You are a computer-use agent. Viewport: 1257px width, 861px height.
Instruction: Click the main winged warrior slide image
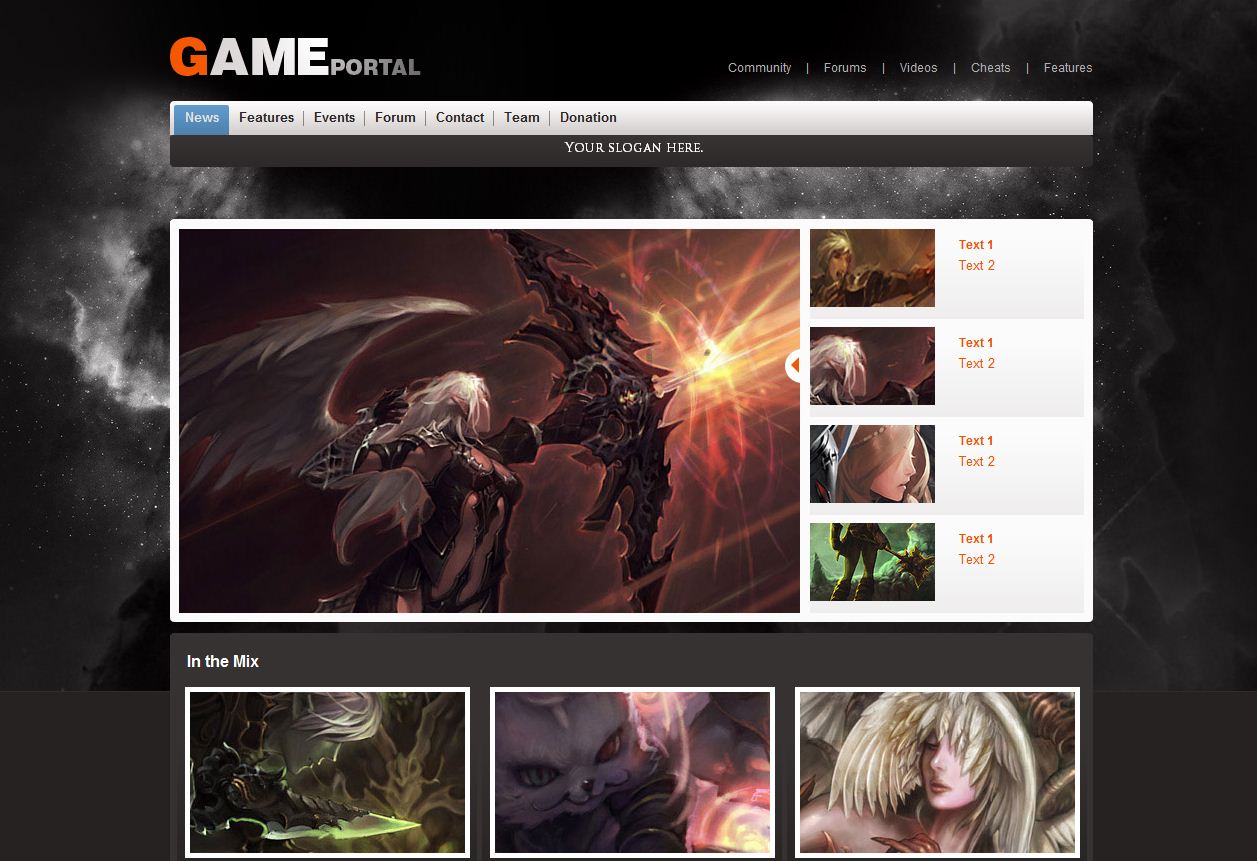(x=489, y=421)
